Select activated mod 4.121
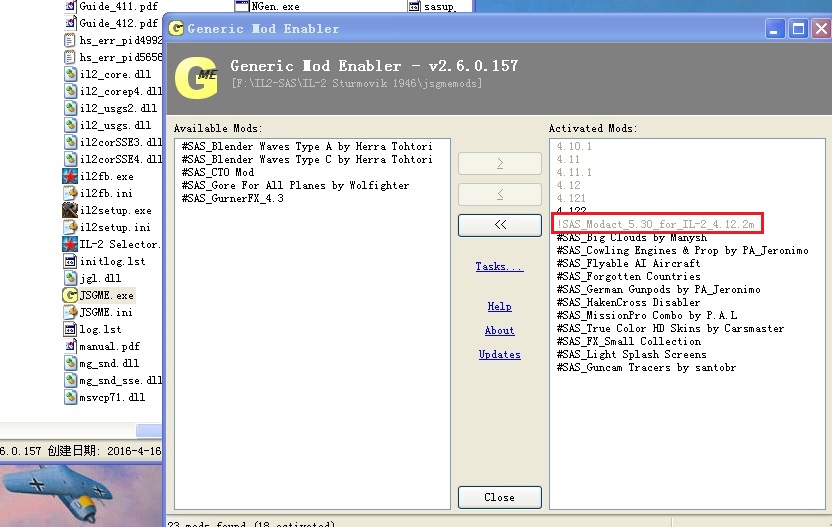Image resolution: width=832 pixels, height=527 pixels. tap(571, 198)
